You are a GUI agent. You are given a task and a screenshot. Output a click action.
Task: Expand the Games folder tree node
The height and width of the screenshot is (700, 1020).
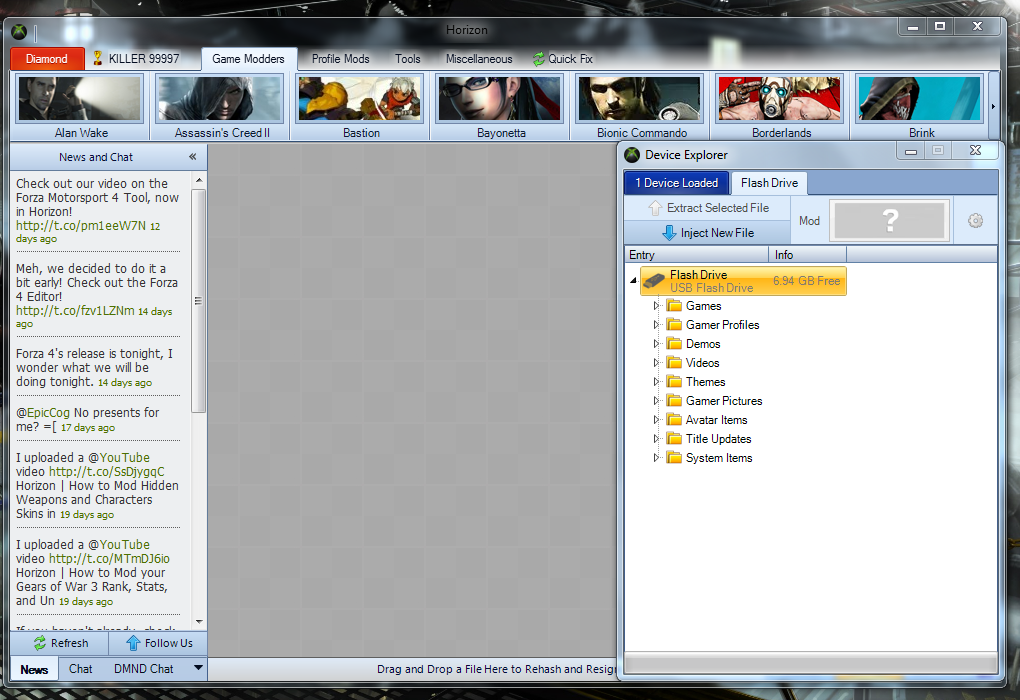(x=657, y=306)
